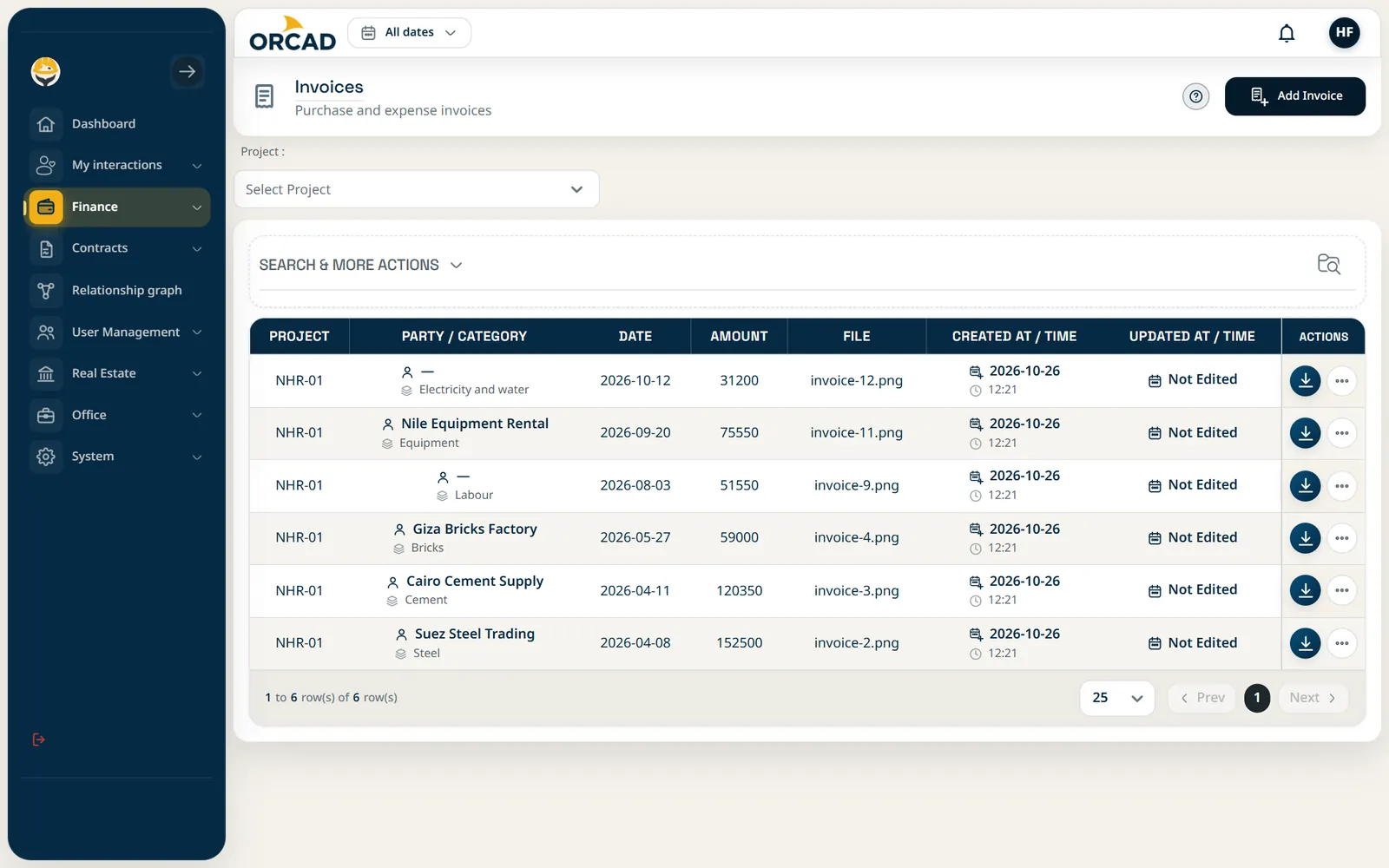Download invoice-11.png
The image size is (1389, 868).
pyautogui.click(x=1305, y=433)
